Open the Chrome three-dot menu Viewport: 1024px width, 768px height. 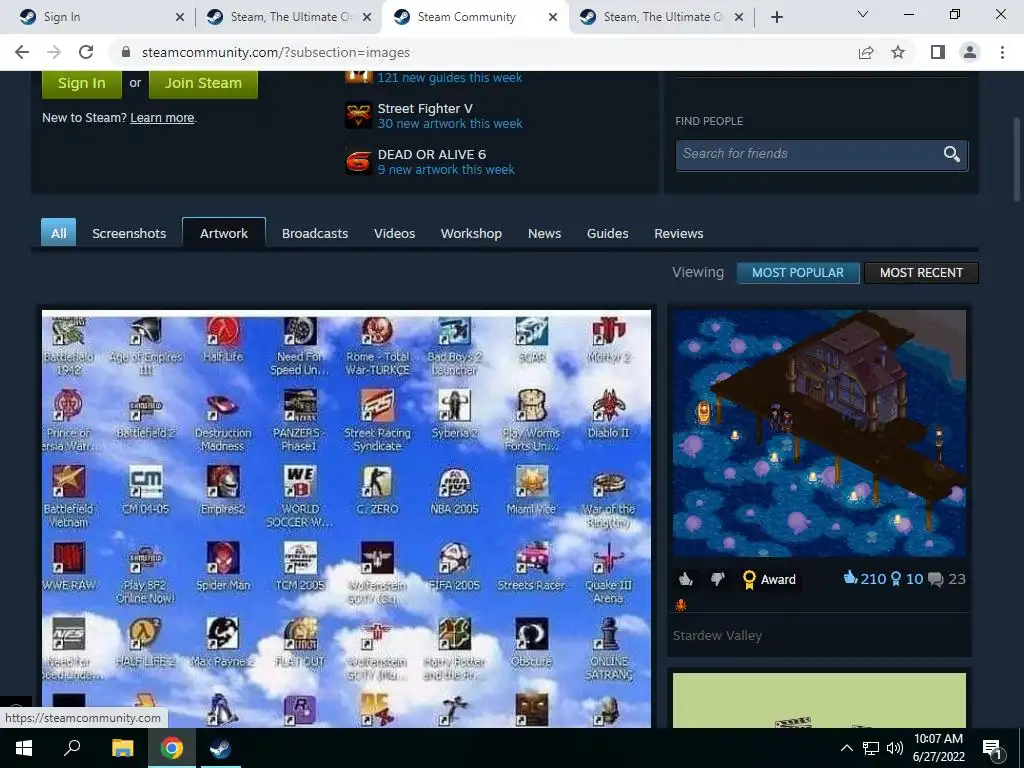coord(1002,52)
